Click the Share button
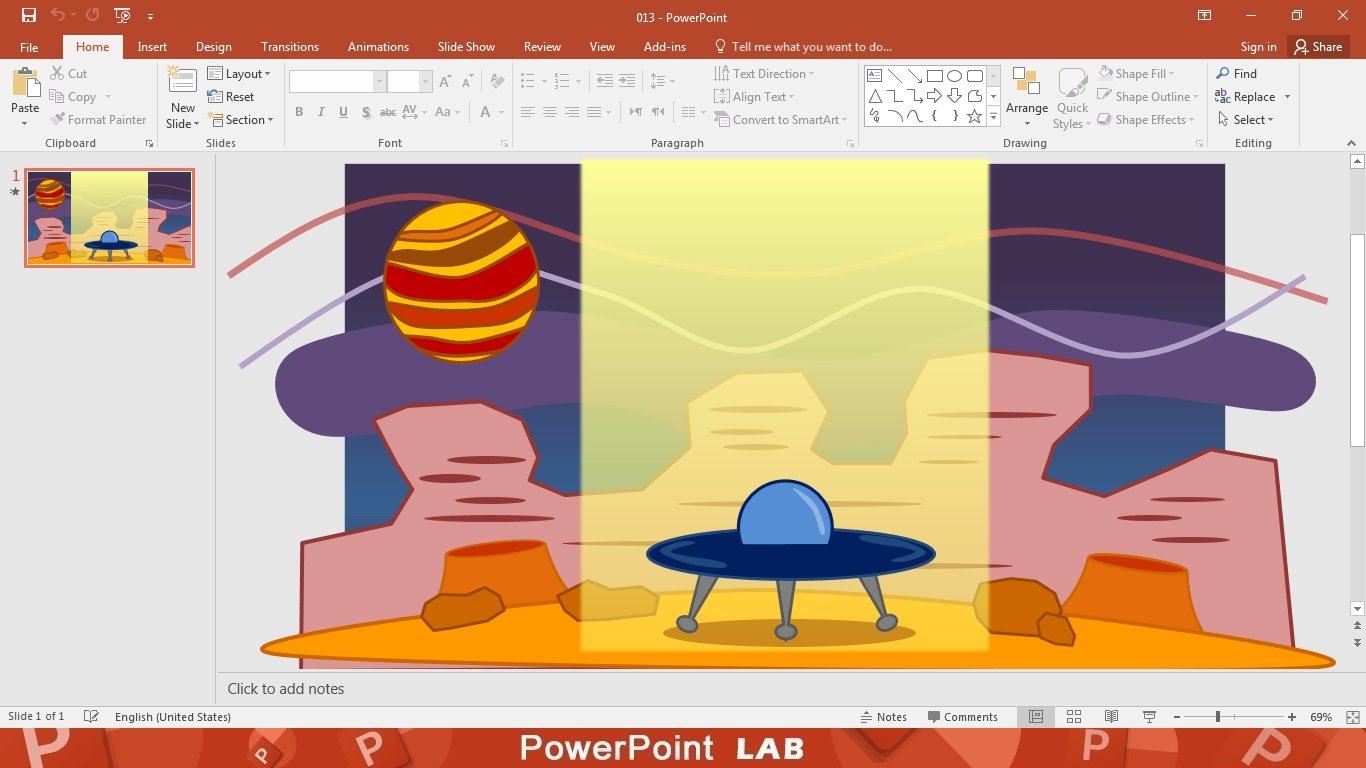Viewport: 1366px width, 768px height. point(1318,47)
